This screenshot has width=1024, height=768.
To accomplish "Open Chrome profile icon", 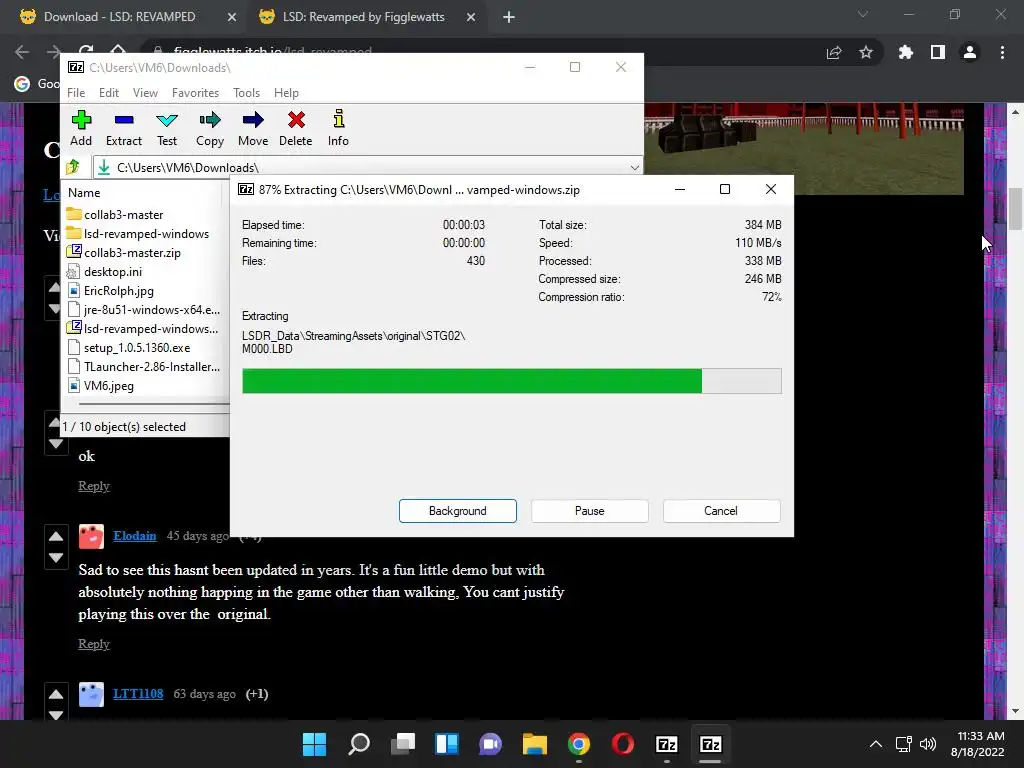I will (x=970, y=52).
